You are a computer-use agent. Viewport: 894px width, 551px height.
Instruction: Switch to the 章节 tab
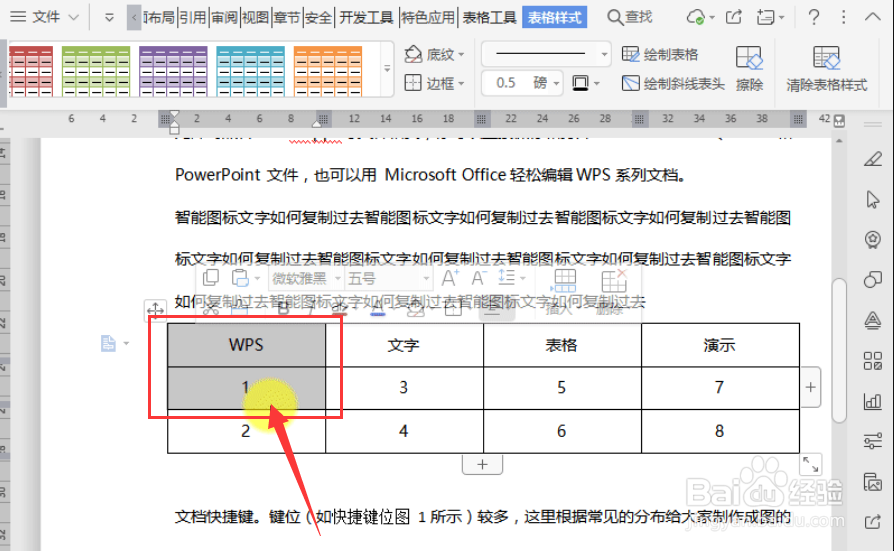[287, 18]
